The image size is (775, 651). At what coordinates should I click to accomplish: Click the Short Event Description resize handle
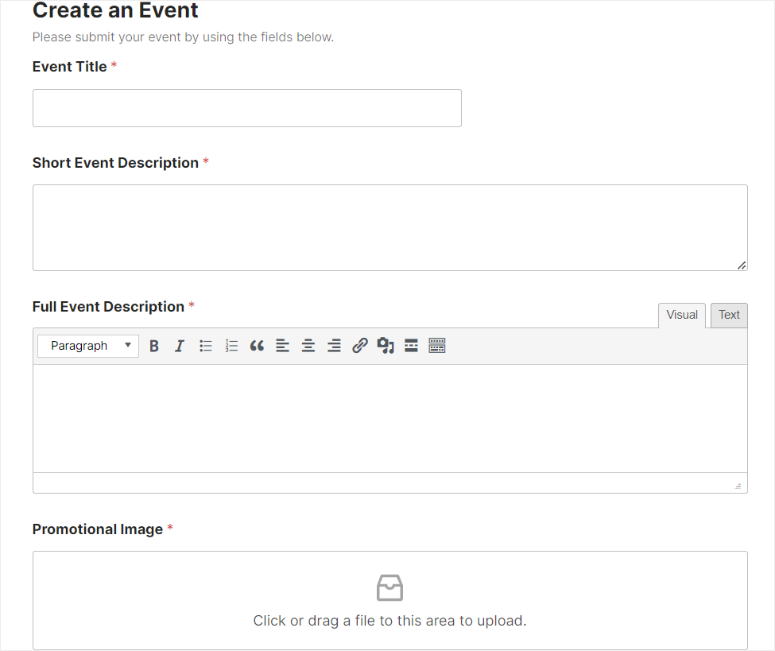tap(742, 265)
